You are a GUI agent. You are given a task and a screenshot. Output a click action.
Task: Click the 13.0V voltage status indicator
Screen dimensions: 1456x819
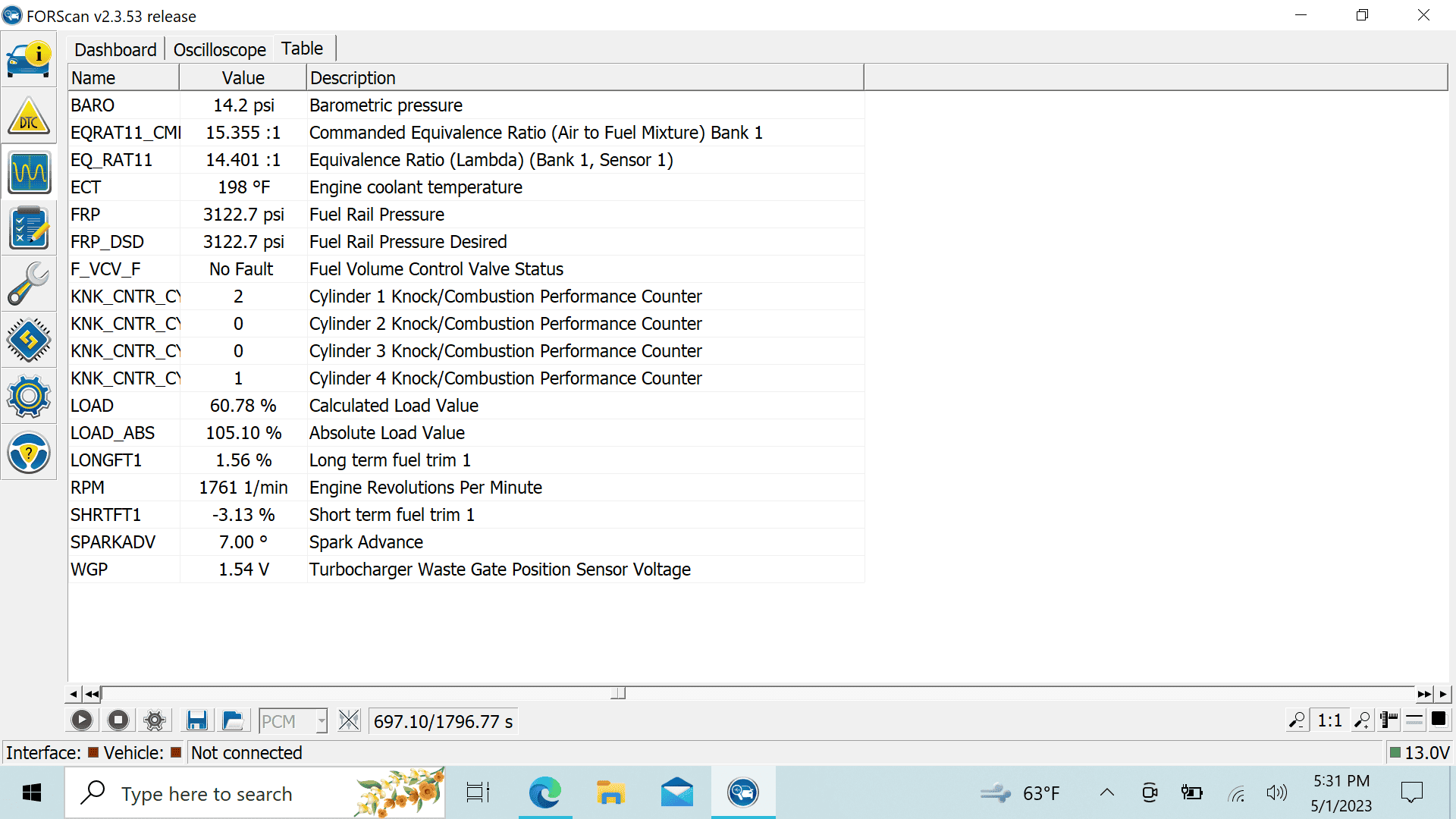(1420, 753)
